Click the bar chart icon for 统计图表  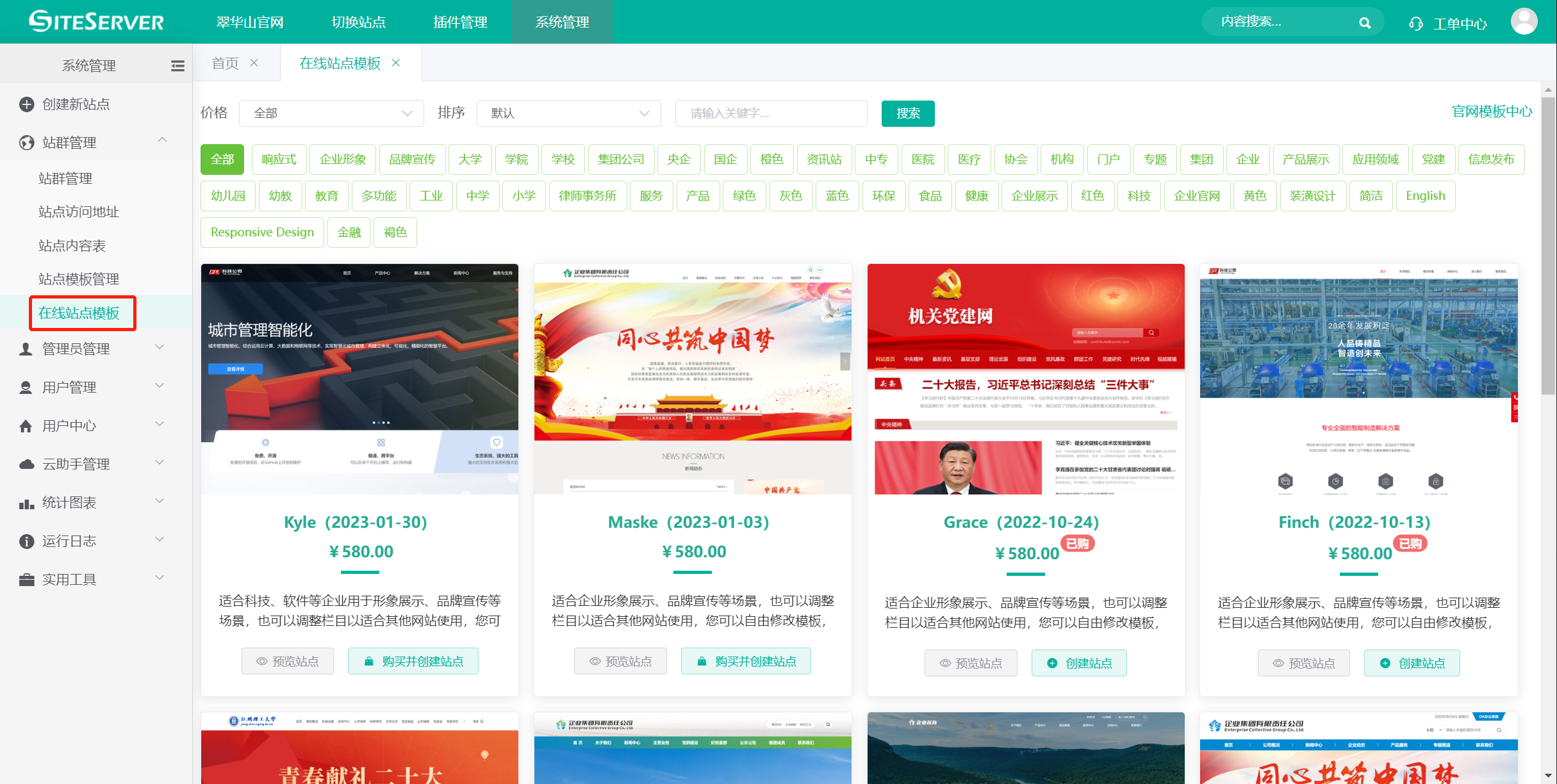26,503
